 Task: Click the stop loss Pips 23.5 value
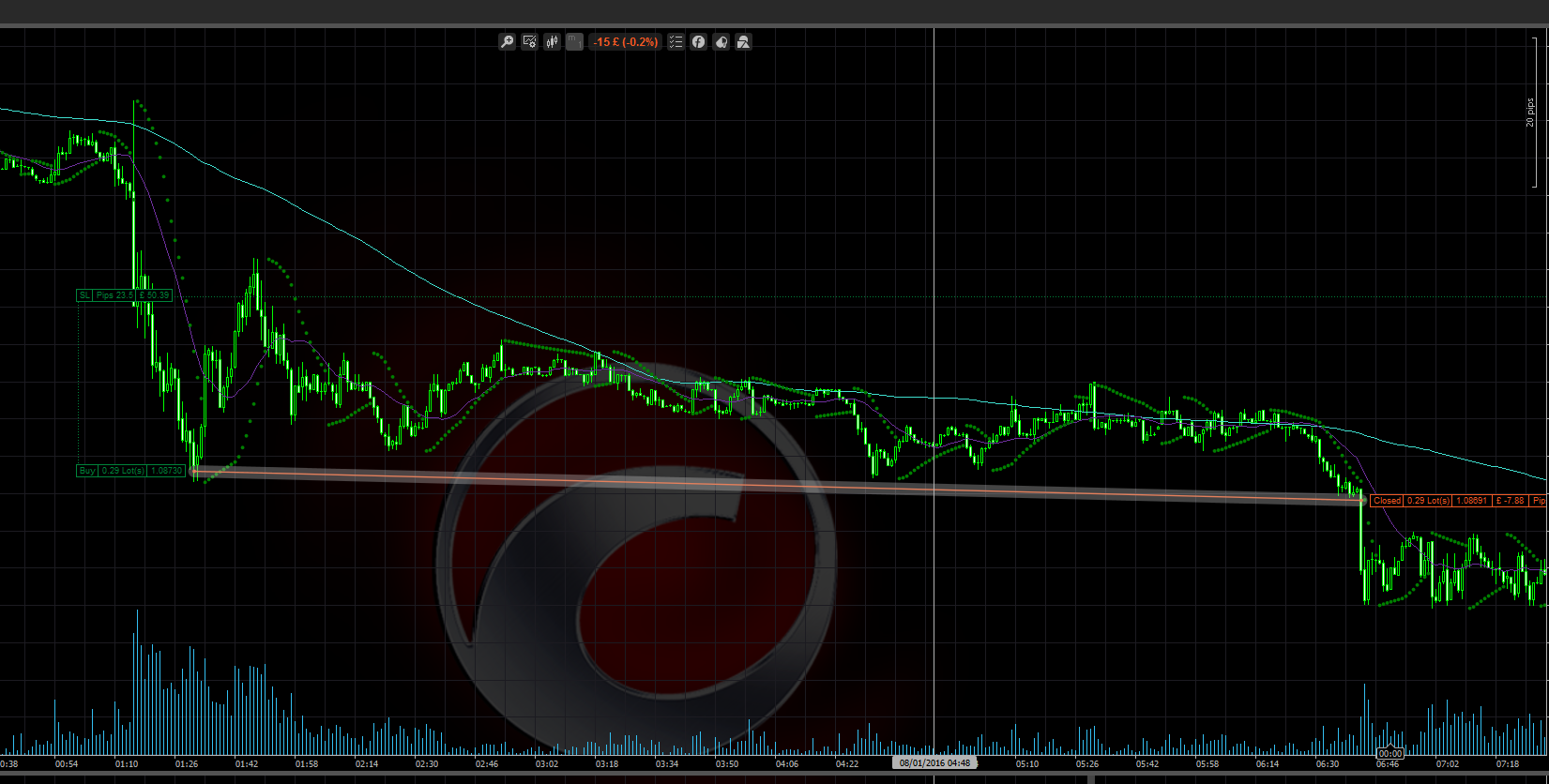coord(114,295)
